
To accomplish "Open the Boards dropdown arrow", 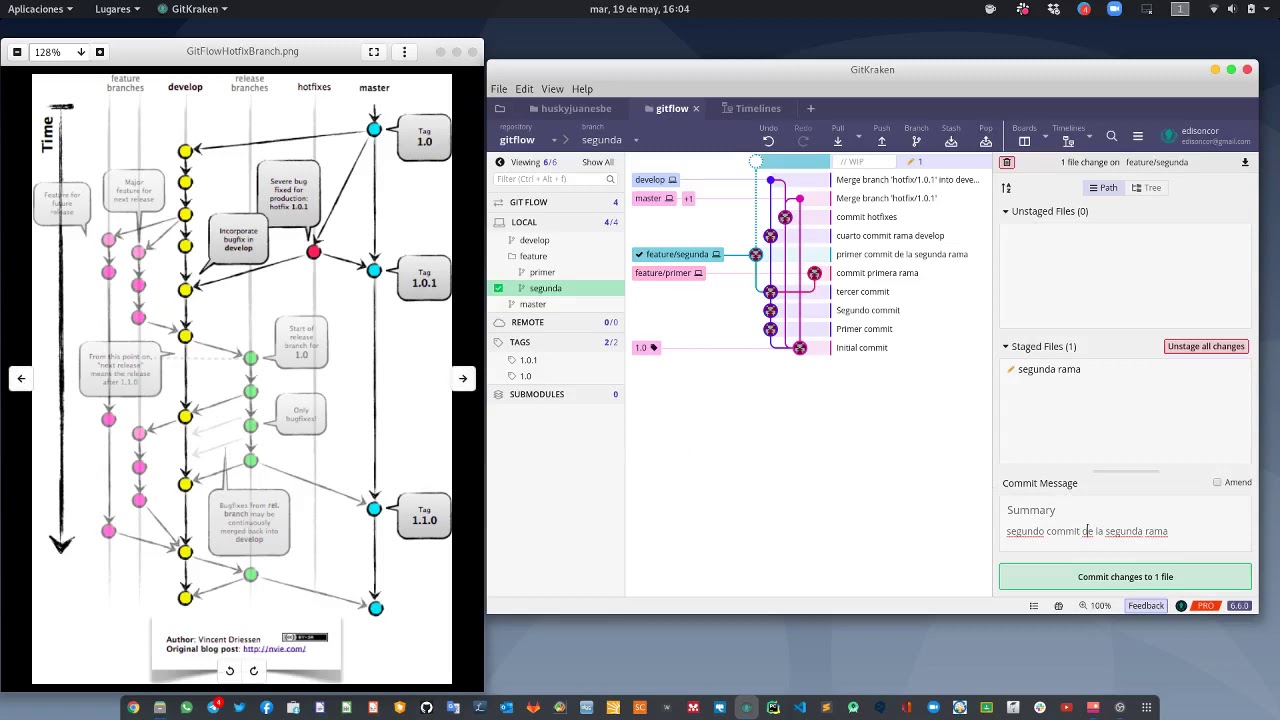I will pyautogui.click(x=1045, y=136).
